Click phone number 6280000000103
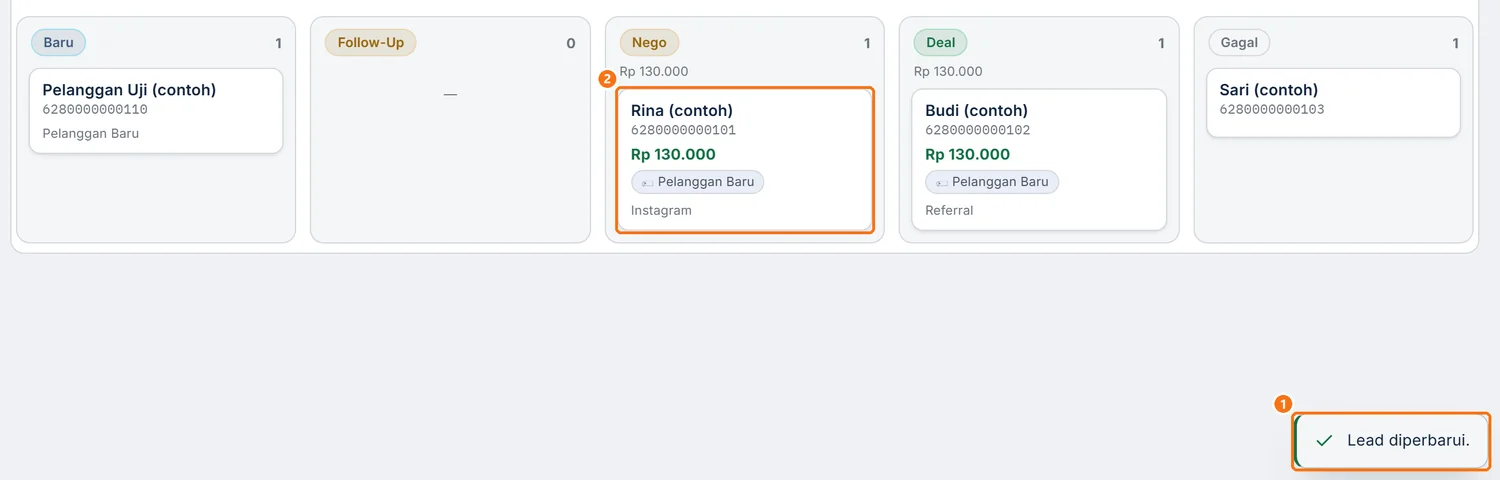This screenshot has width=1500, height=480. pos(1272,110)
